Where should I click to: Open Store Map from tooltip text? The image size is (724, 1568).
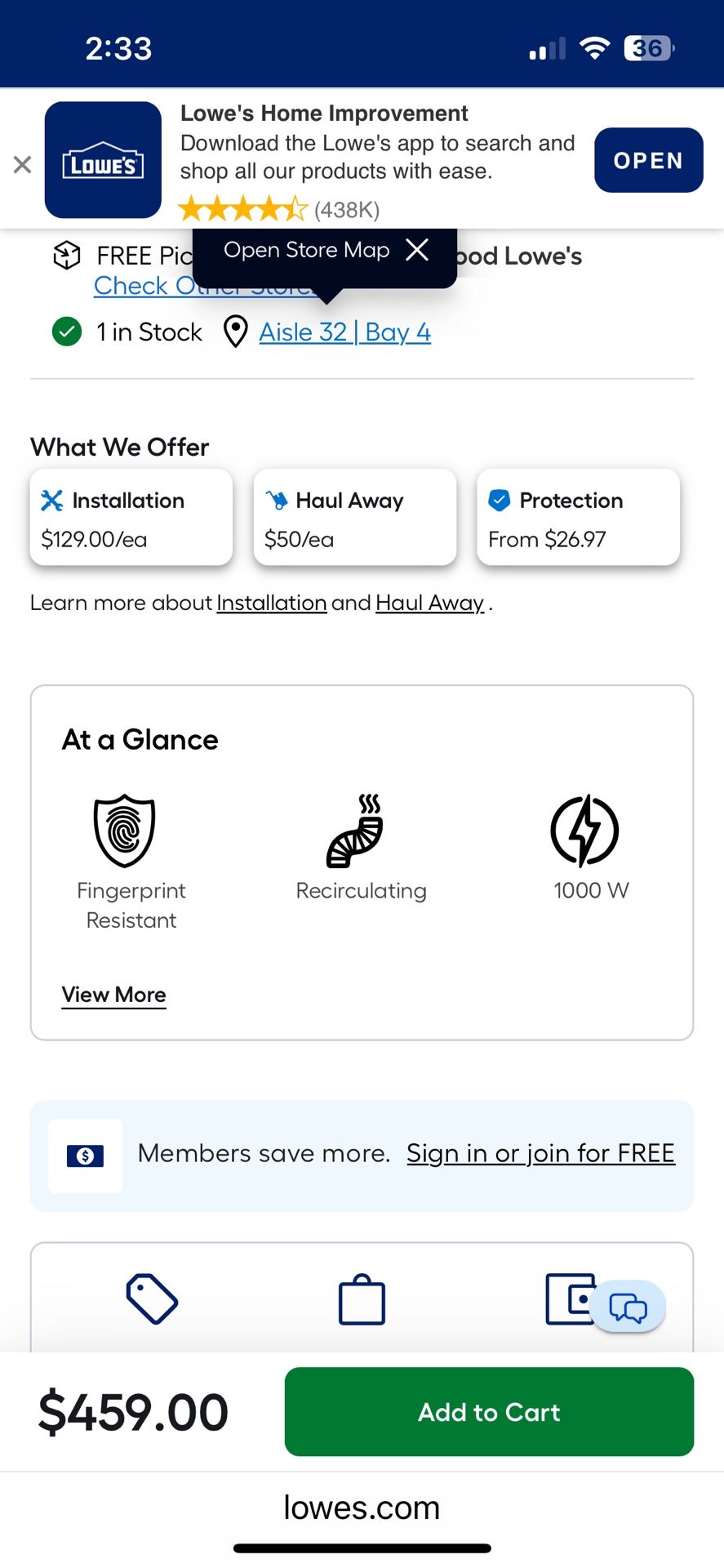[x=306, y=250]
